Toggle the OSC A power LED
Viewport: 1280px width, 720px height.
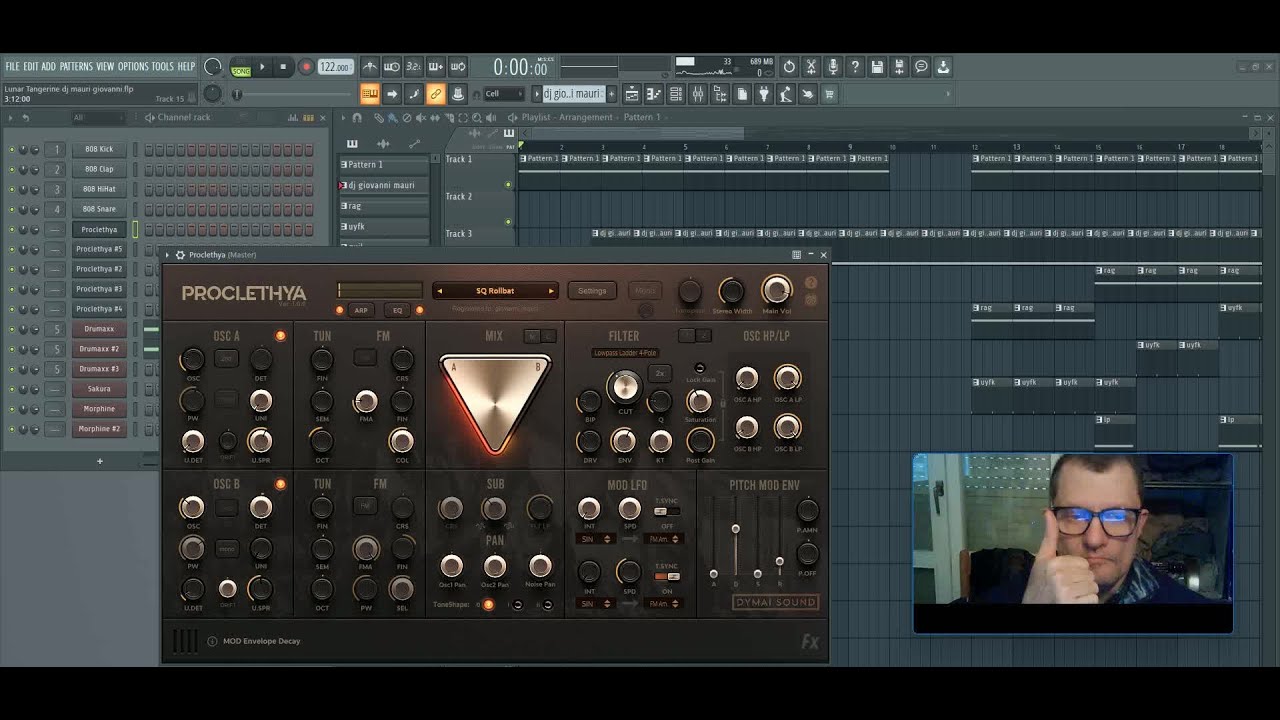280,336
